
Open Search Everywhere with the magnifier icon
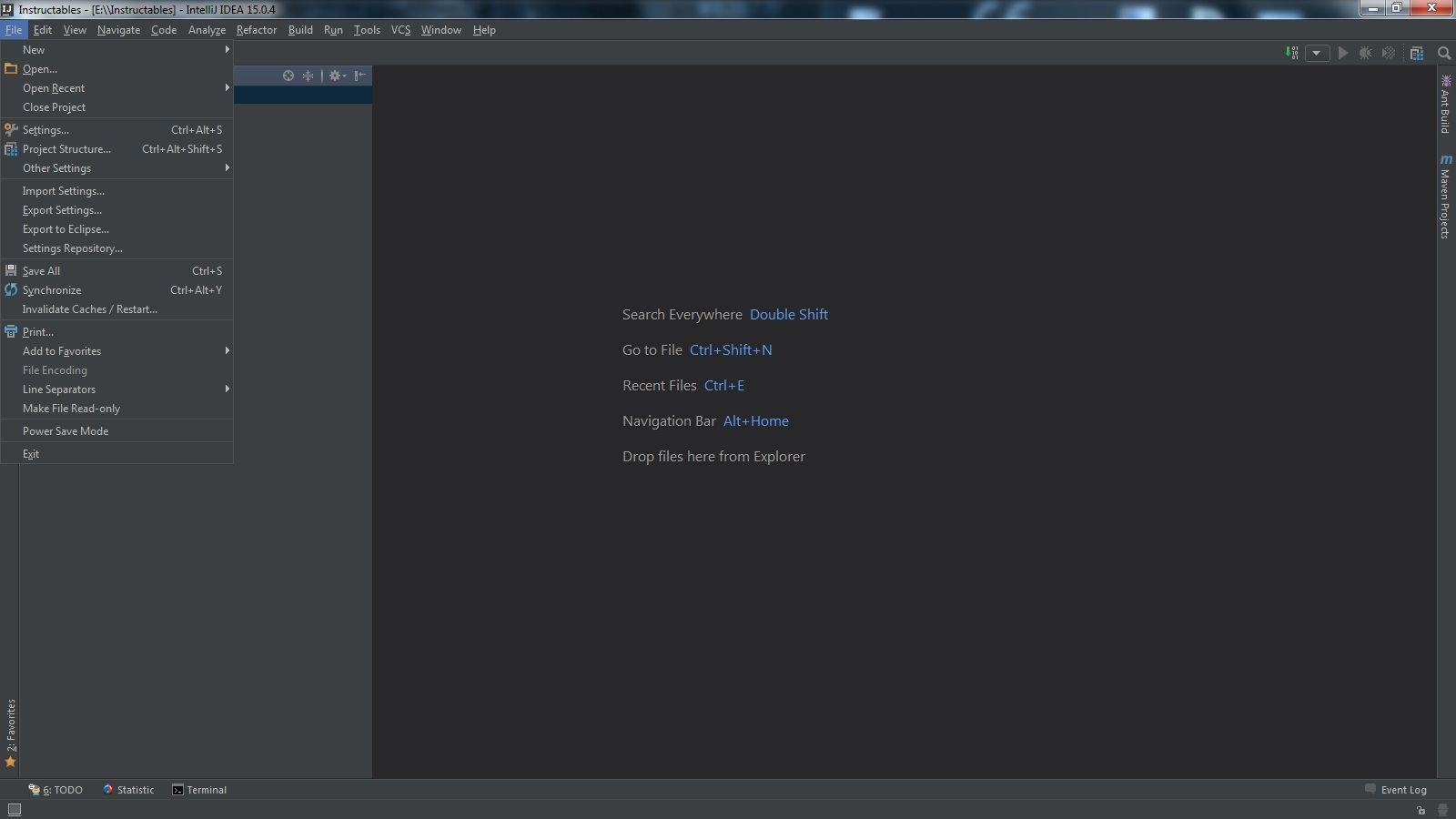[x=1444, y=53]
